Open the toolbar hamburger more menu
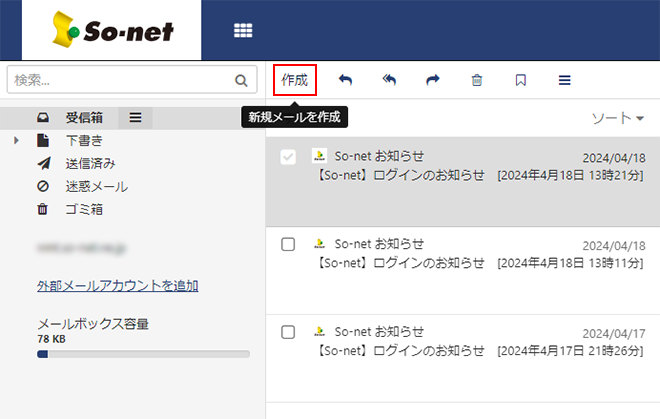The width and height of the screenshot is (660, 419). [x=564, y=80]
